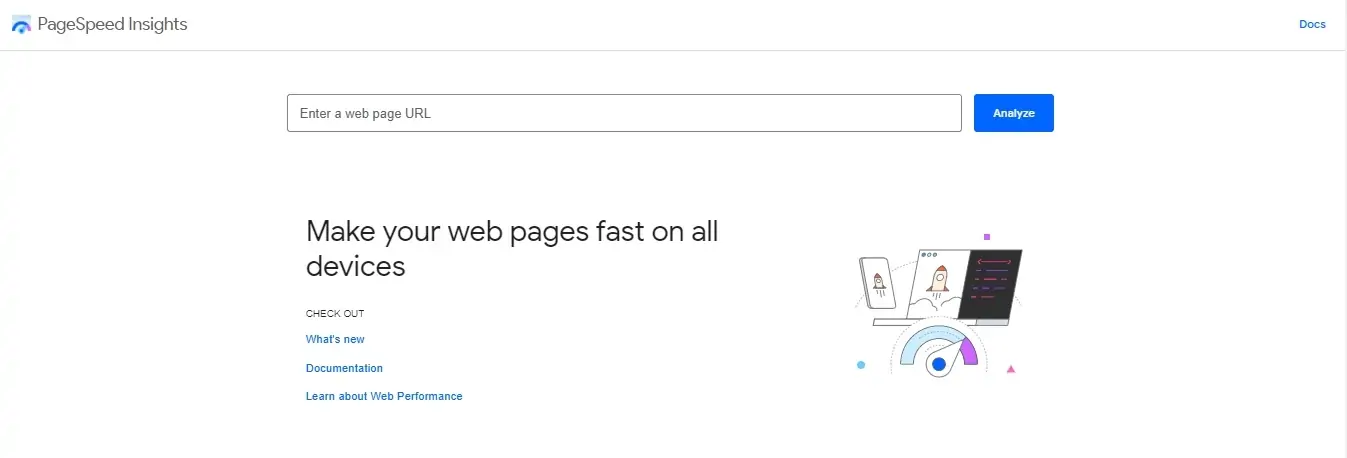Open the Docs link in header
The image size is (1347, 458).
[x=1312, y=25]
